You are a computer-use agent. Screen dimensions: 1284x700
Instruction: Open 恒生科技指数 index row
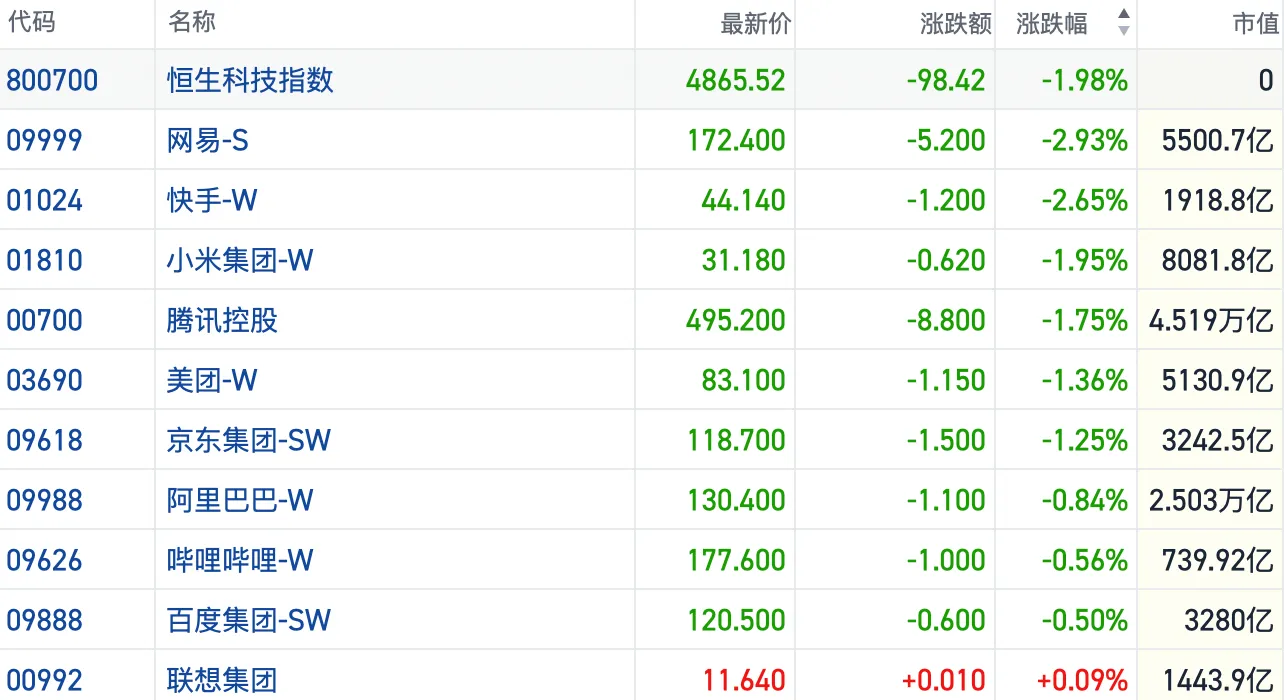coord(250,80)
